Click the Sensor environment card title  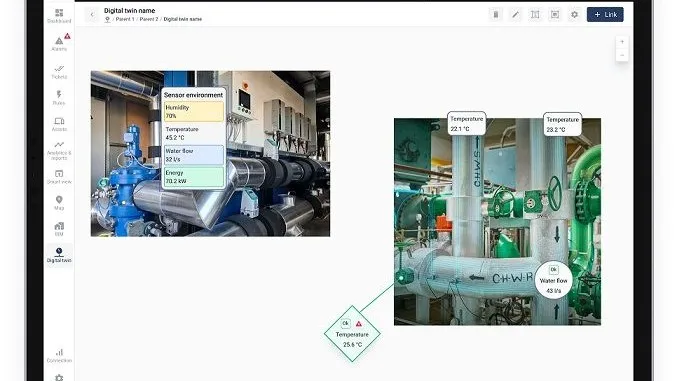click(x=193, y=95)
